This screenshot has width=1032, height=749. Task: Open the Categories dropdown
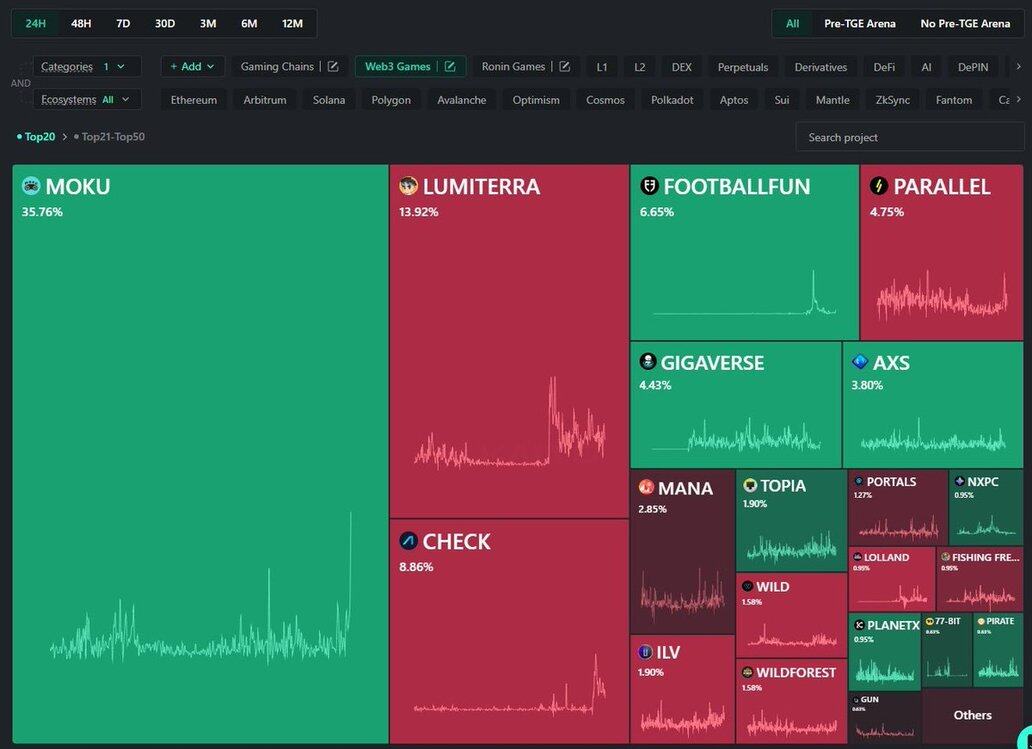tap(86, 67)
